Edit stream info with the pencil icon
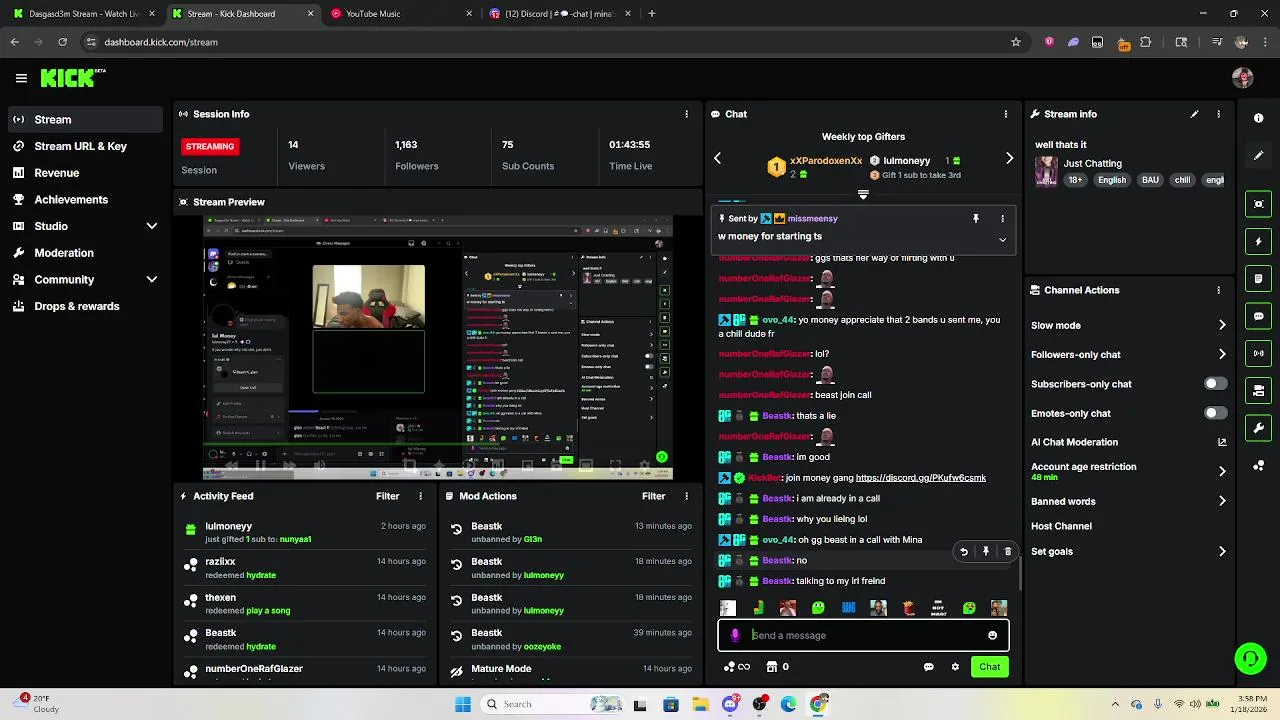This screenshot has width=1280, height=720. point(1194,114)
